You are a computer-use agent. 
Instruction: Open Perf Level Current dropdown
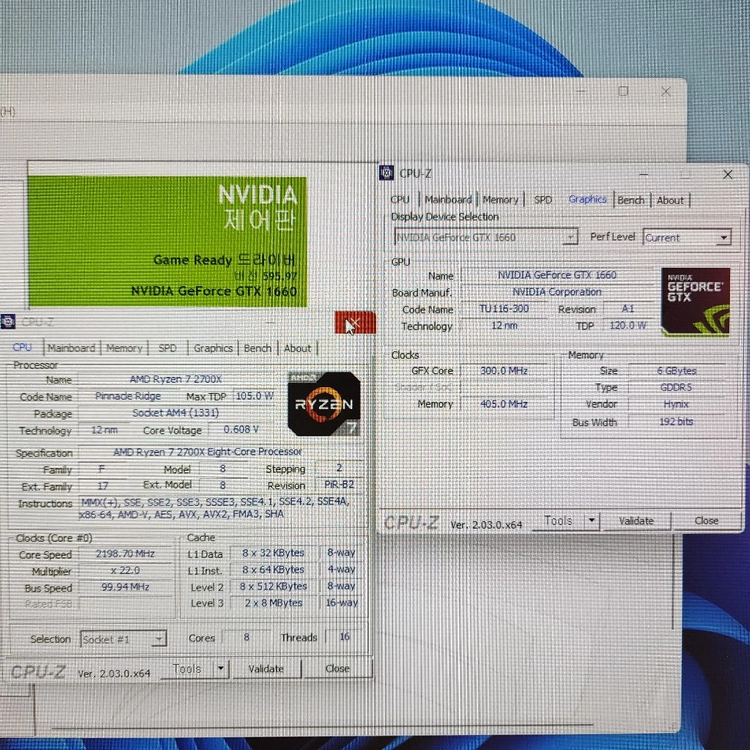tap(687, 237)
